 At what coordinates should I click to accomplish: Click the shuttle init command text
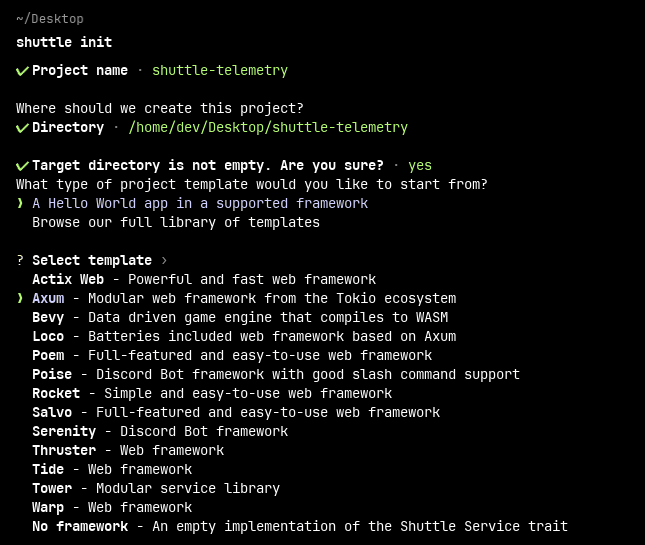(64, 42)
